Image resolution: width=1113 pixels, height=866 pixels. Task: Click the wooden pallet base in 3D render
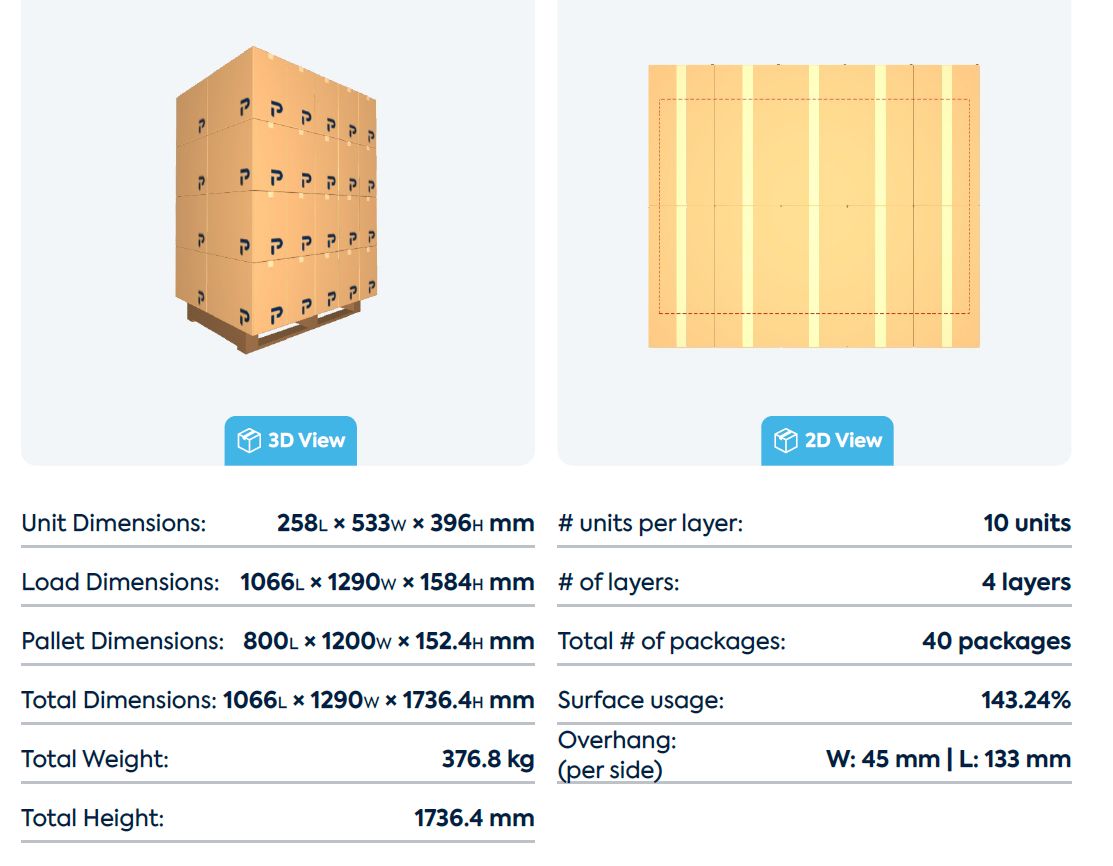coord(273,328)
